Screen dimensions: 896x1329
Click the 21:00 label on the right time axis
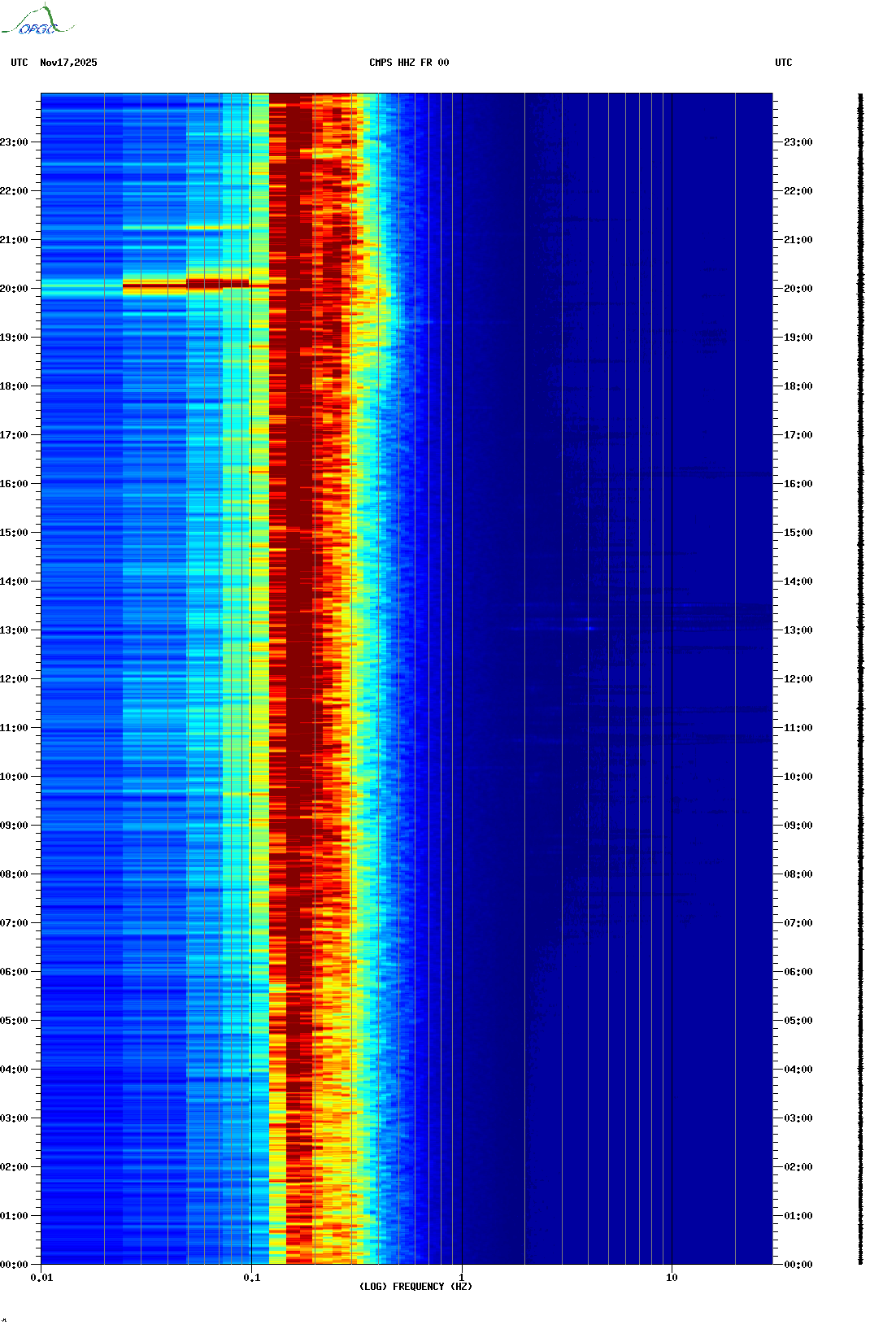(798, 240)
